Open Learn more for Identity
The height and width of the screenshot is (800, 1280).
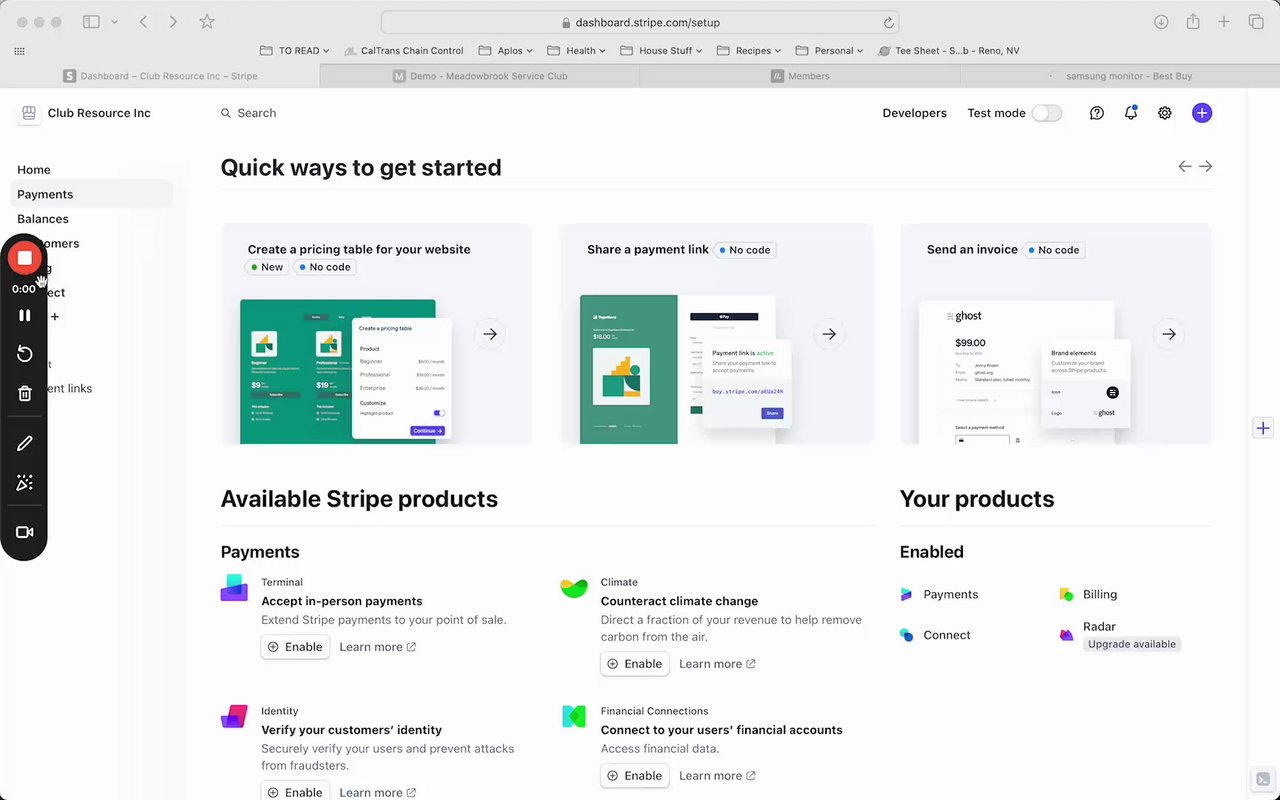pyautogui.click(x=377, y=792)
